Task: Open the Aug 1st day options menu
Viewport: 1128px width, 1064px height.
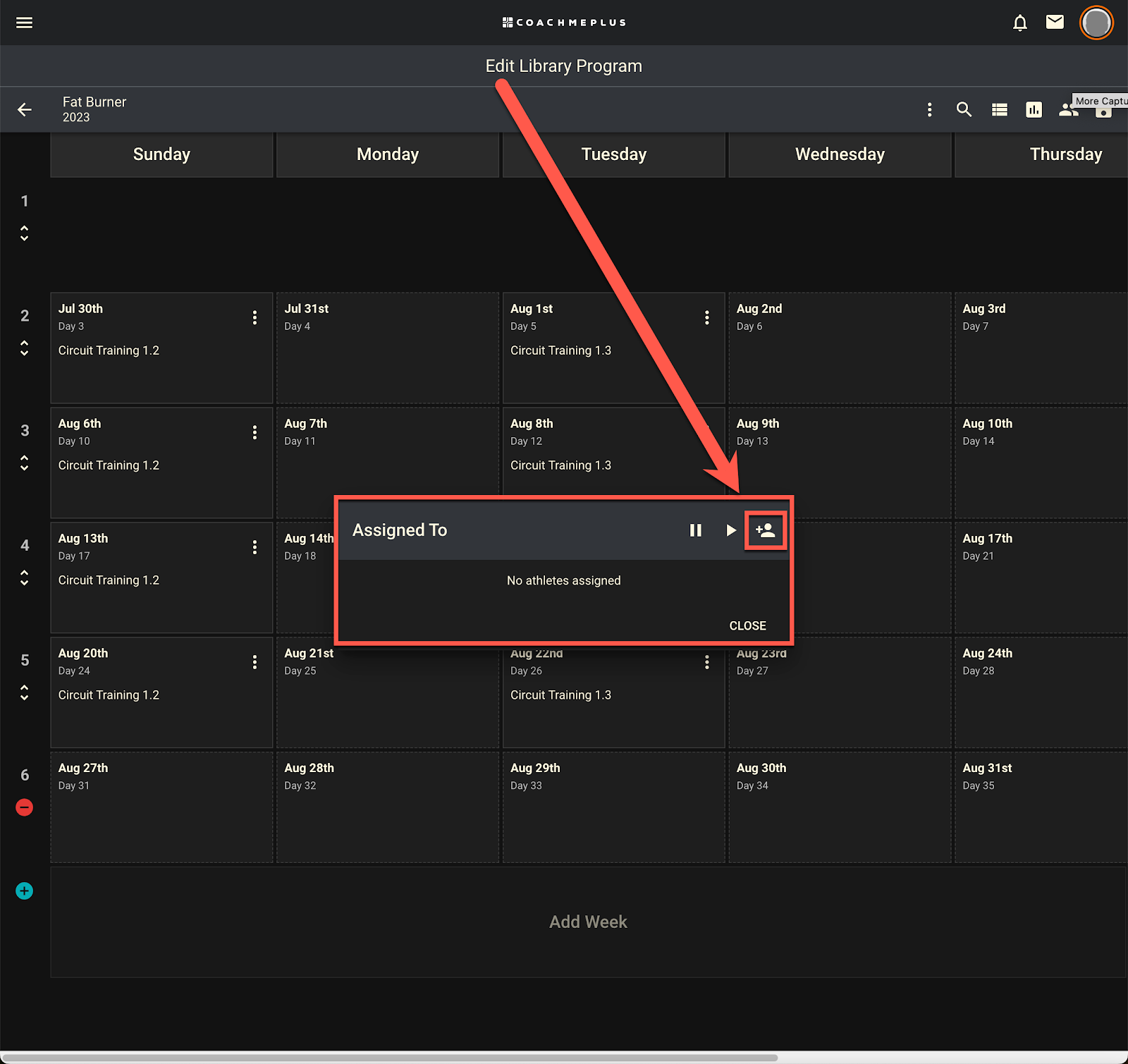Action: pos(706,317)
